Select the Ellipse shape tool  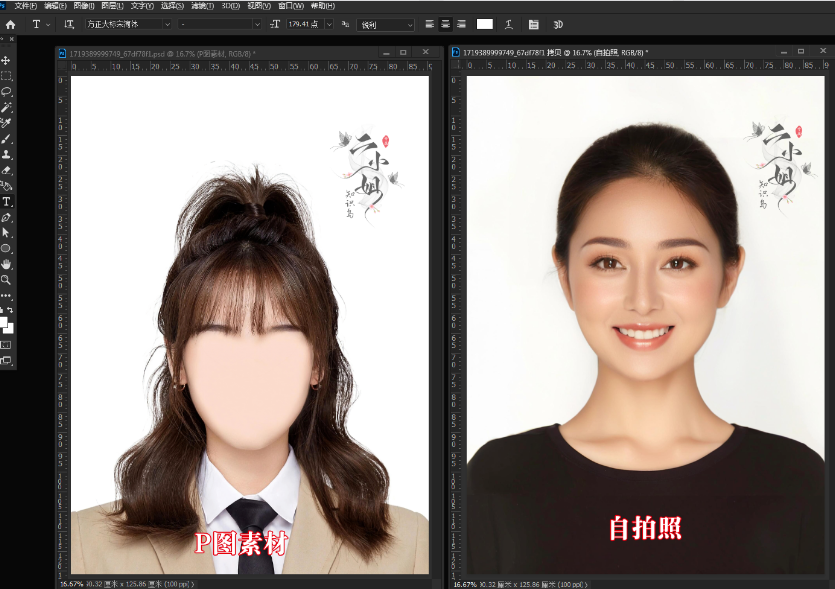(6, 249)
